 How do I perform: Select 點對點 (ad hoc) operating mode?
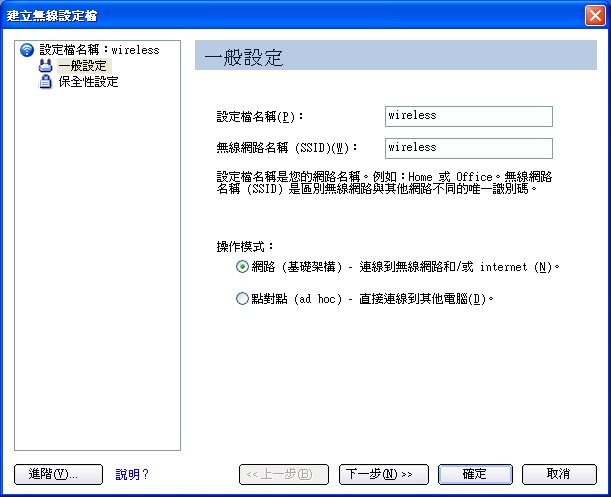(x=242, y=299)
